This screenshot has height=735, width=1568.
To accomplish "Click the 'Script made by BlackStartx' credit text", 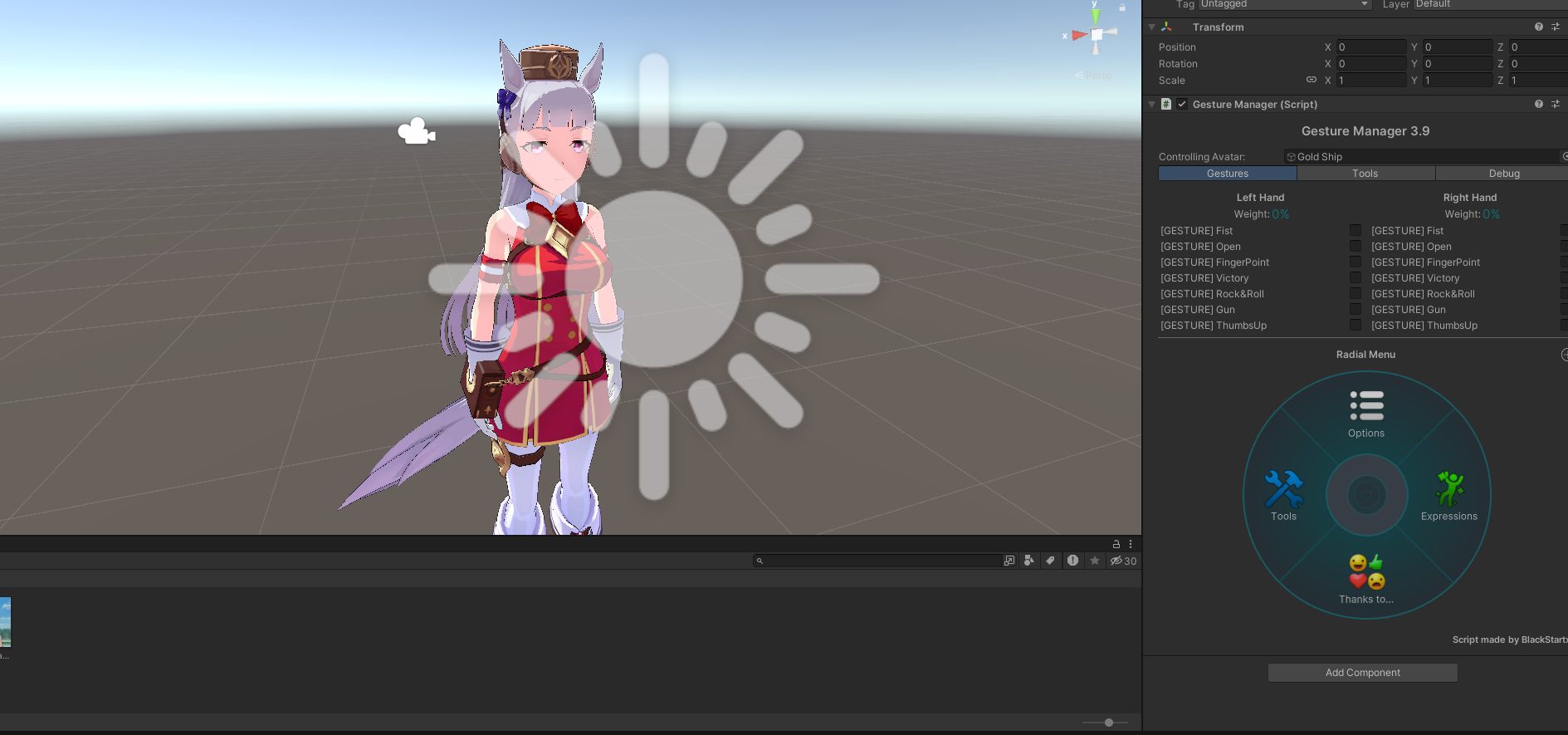I will tap(1510, 639).
